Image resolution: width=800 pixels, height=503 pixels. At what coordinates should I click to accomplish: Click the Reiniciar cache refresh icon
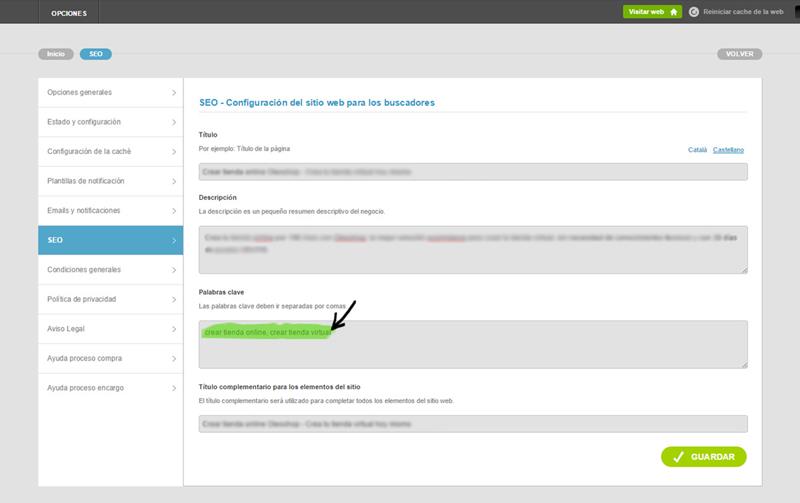[694, 12]
